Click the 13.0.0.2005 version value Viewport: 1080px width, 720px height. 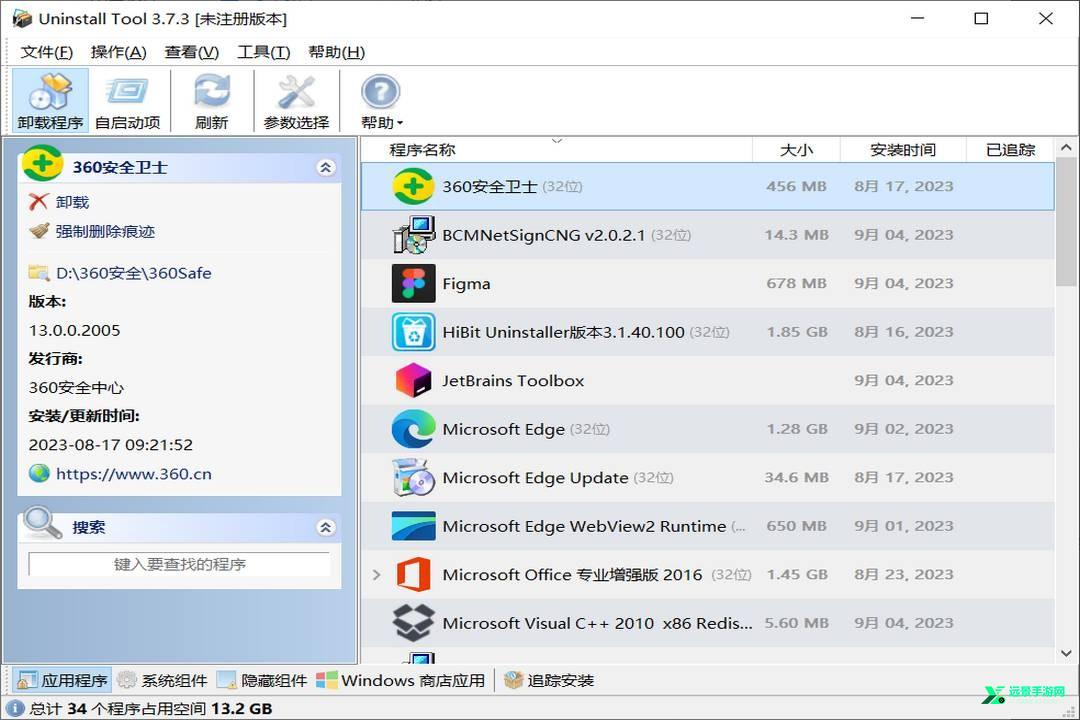(74, 330)
